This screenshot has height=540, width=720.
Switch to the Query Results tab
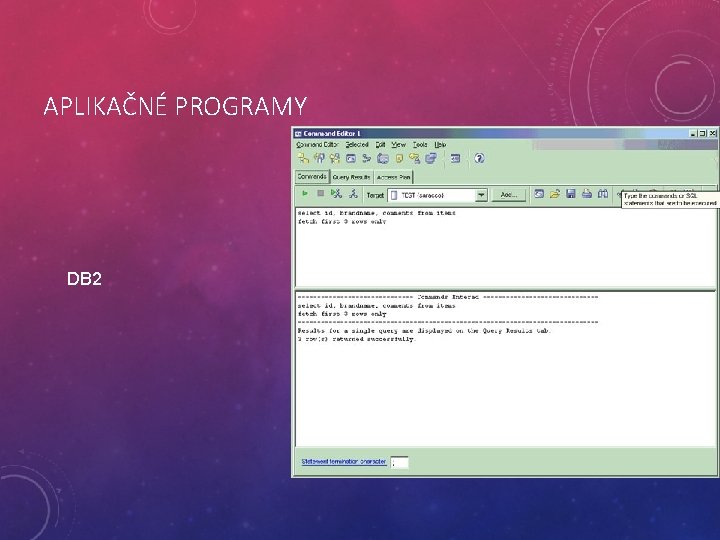(x=351, y=177)
